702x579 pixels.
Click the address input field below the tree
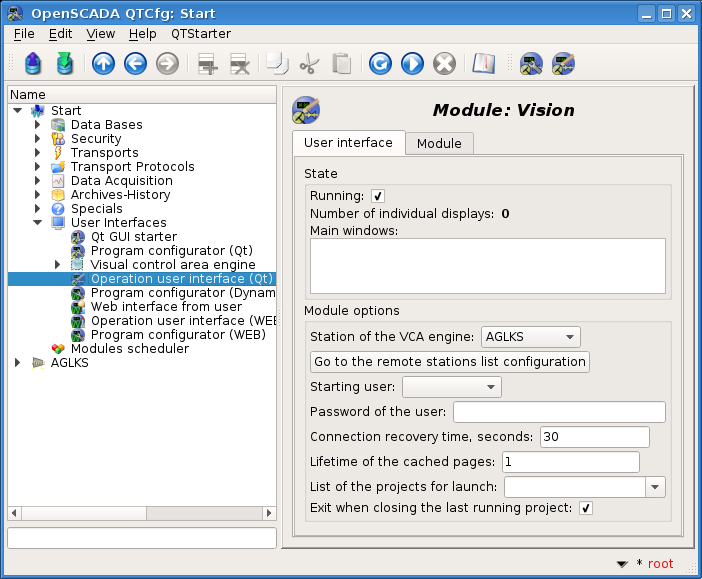[142, 538]
